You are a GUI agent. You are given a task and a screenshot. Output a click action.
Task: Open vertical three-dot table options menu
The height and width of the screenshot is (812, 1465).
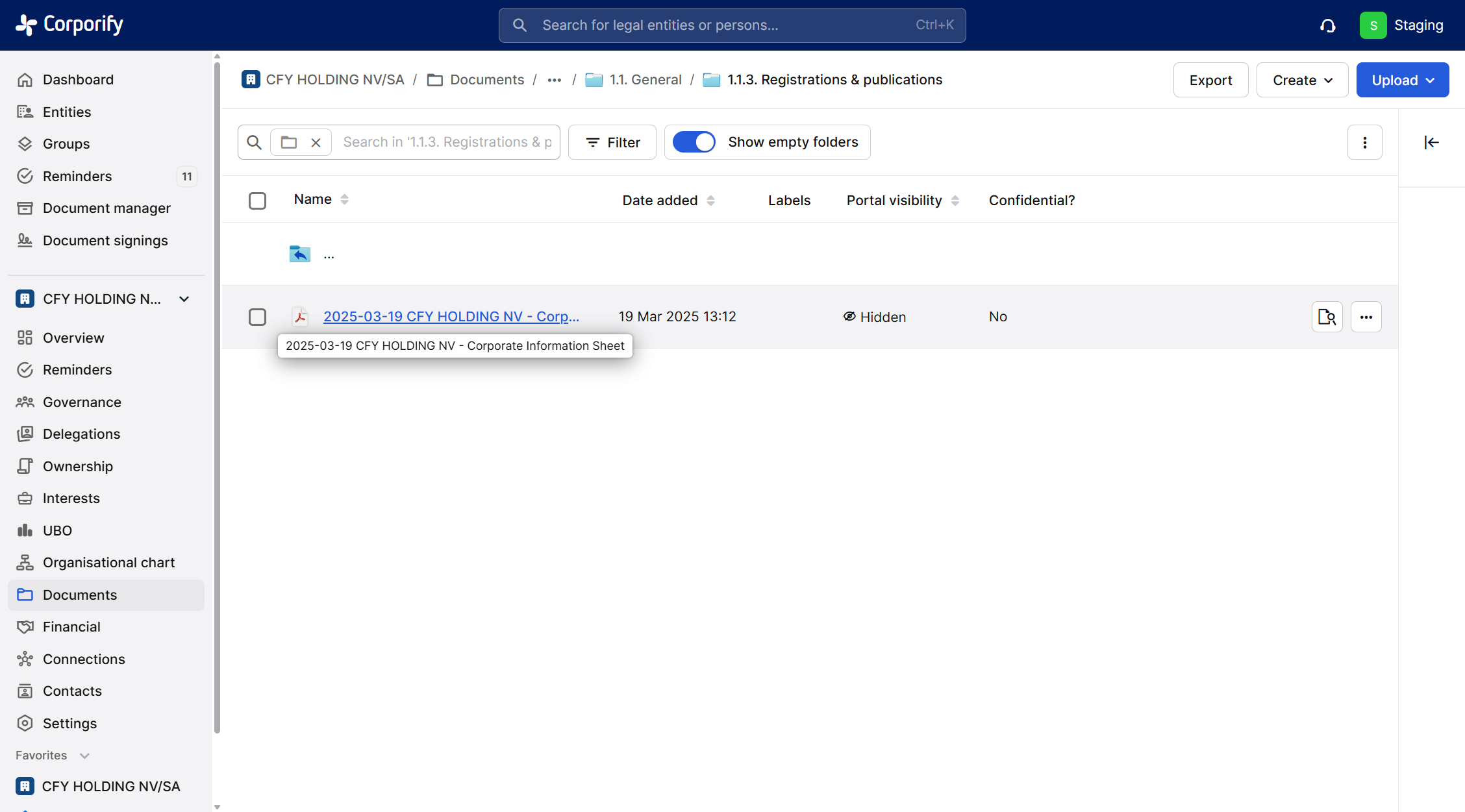1364,142
